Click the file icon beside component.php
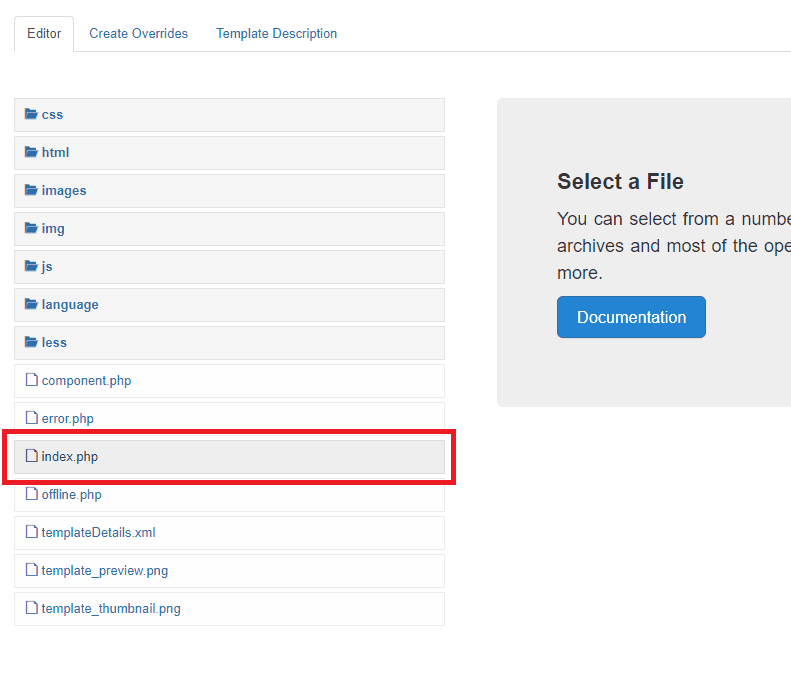Screen dimensions: 791x675 32,380
